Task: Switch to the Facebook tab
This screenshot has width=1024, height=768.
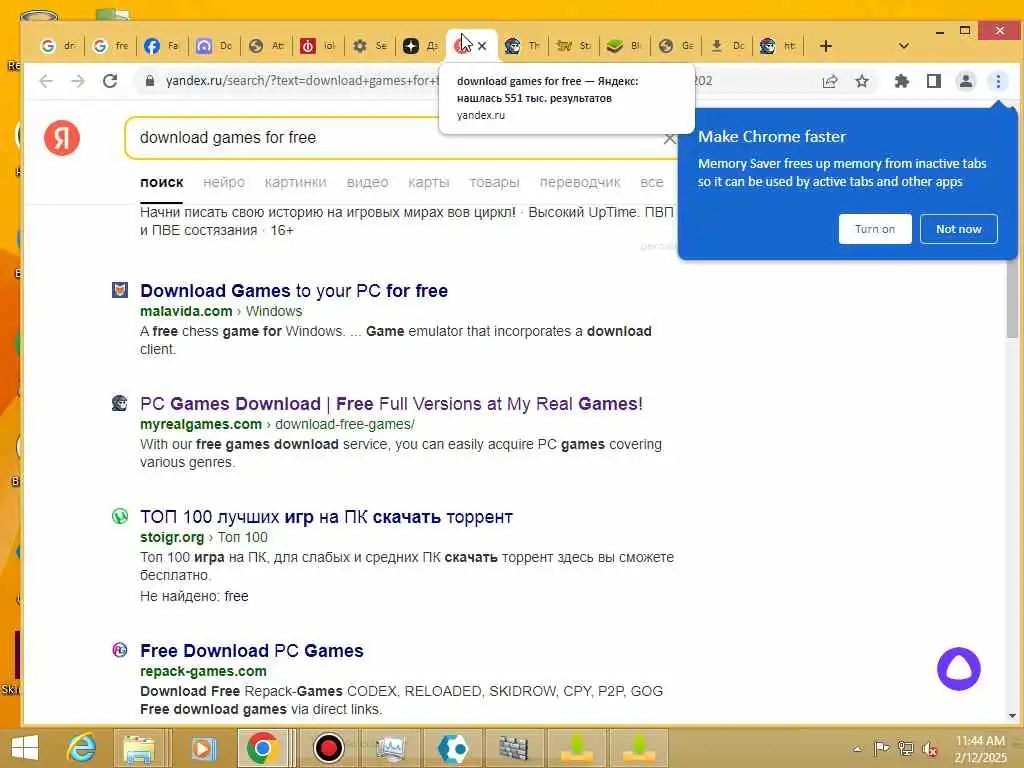Action: [163, 46]
